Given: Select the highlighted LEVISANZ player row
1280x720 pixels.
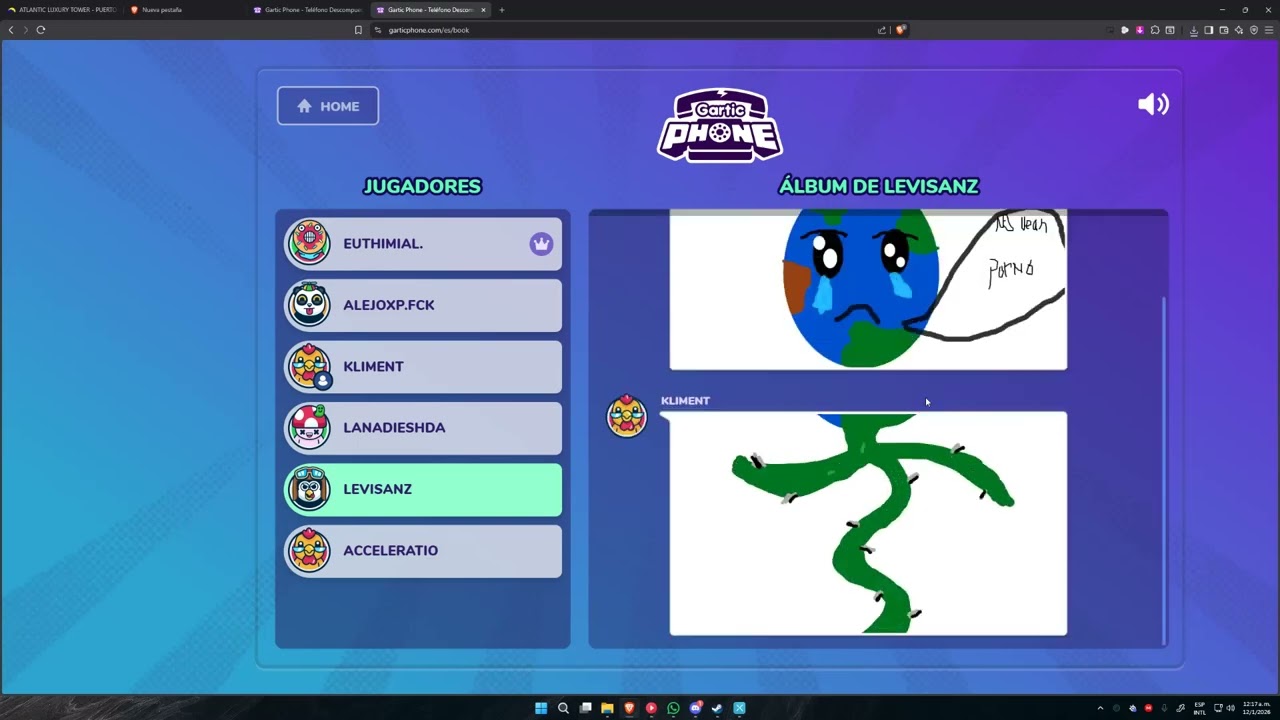Looking at the screenshot, I should pos(423,490).
